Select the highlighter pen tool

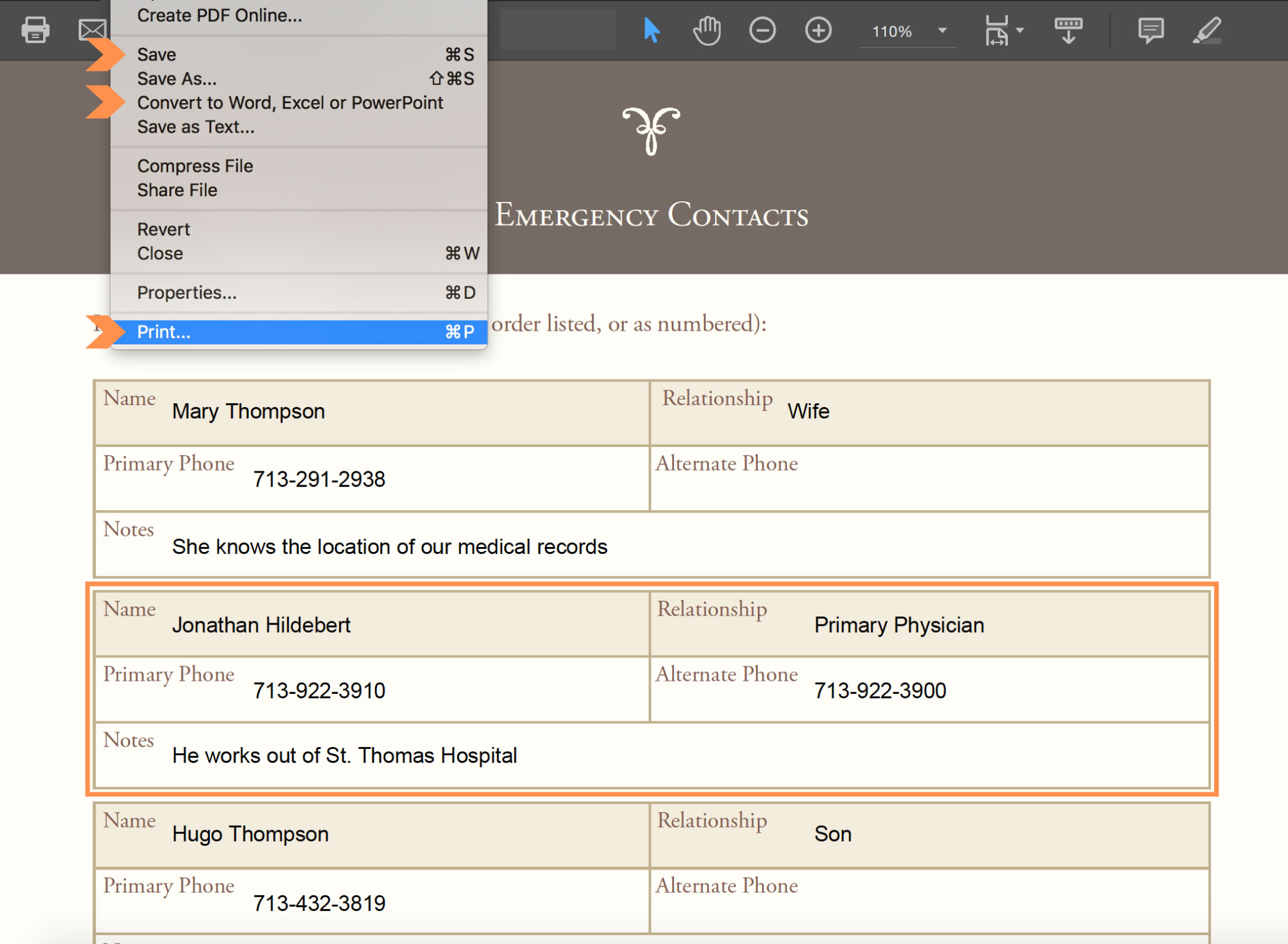coord(1206,30)
